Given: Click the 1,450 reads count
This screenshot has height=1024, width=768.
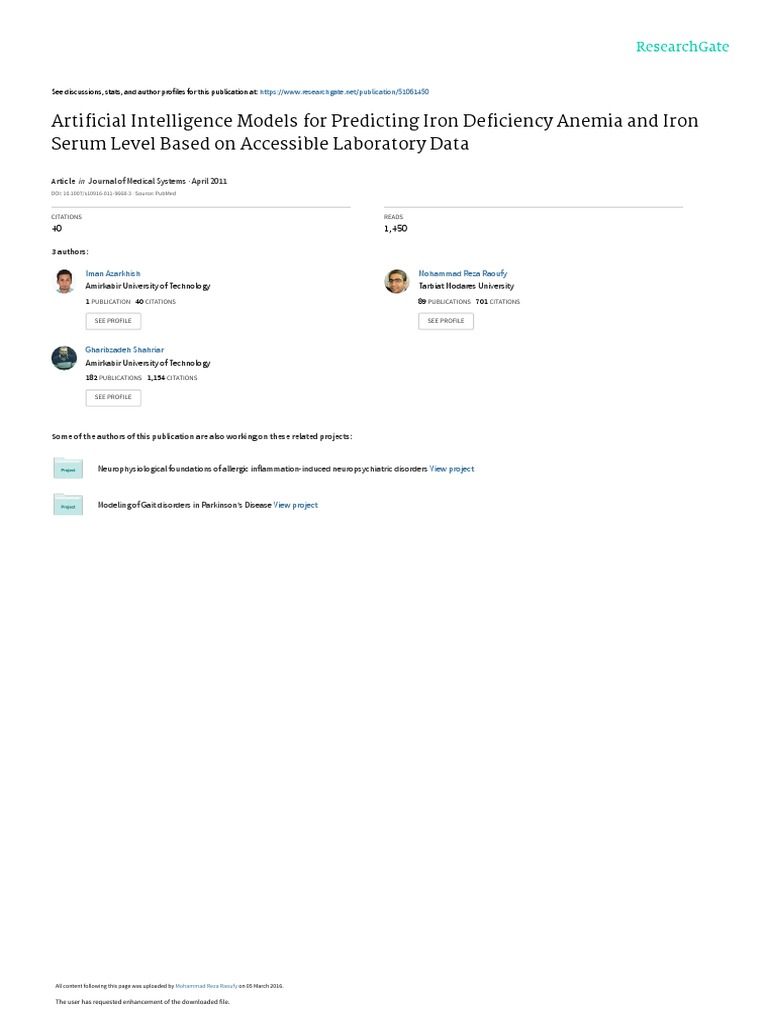Looking at the screenshot, I should (x=397, y=228).
